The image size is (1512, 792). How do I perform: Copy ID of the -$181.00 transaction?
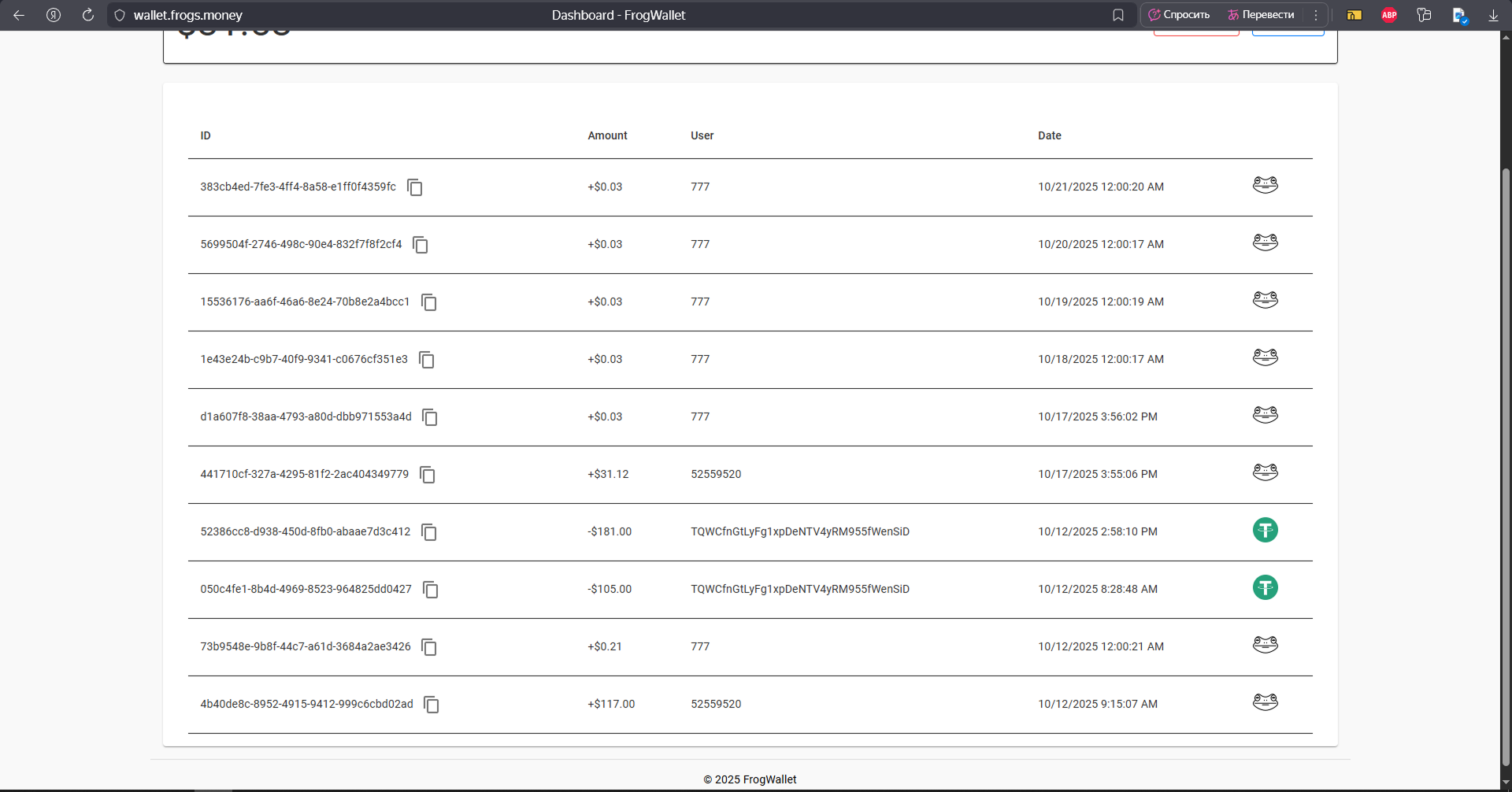[x=429, y=532]
